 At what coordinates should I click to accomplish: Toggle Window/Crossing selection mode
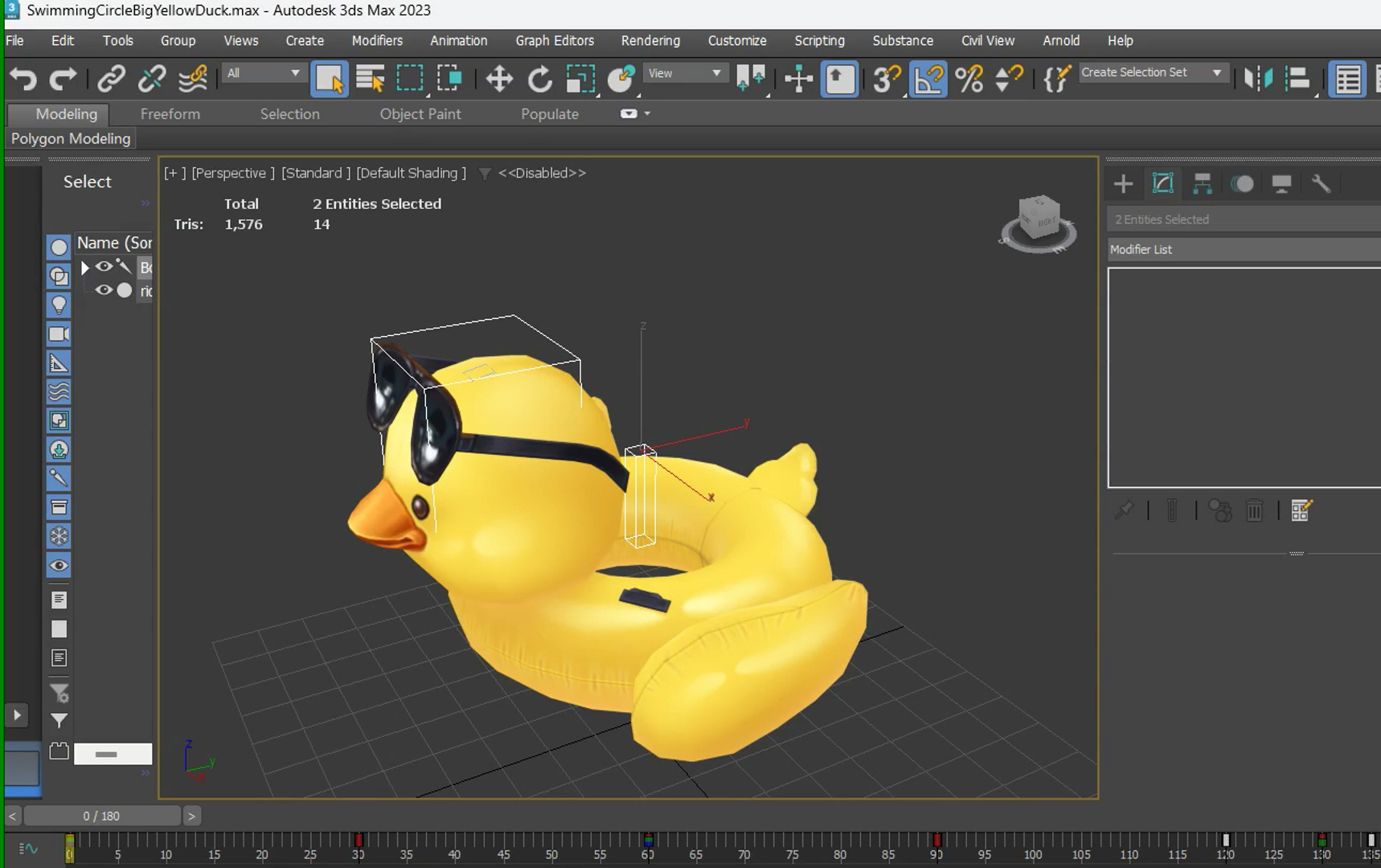450,79
